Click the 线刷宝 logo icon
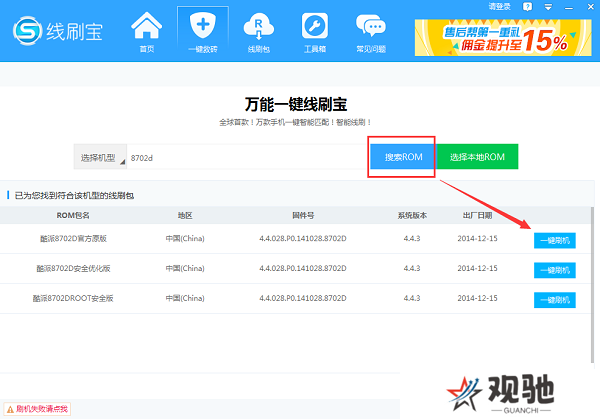 (x=27, y=31)
